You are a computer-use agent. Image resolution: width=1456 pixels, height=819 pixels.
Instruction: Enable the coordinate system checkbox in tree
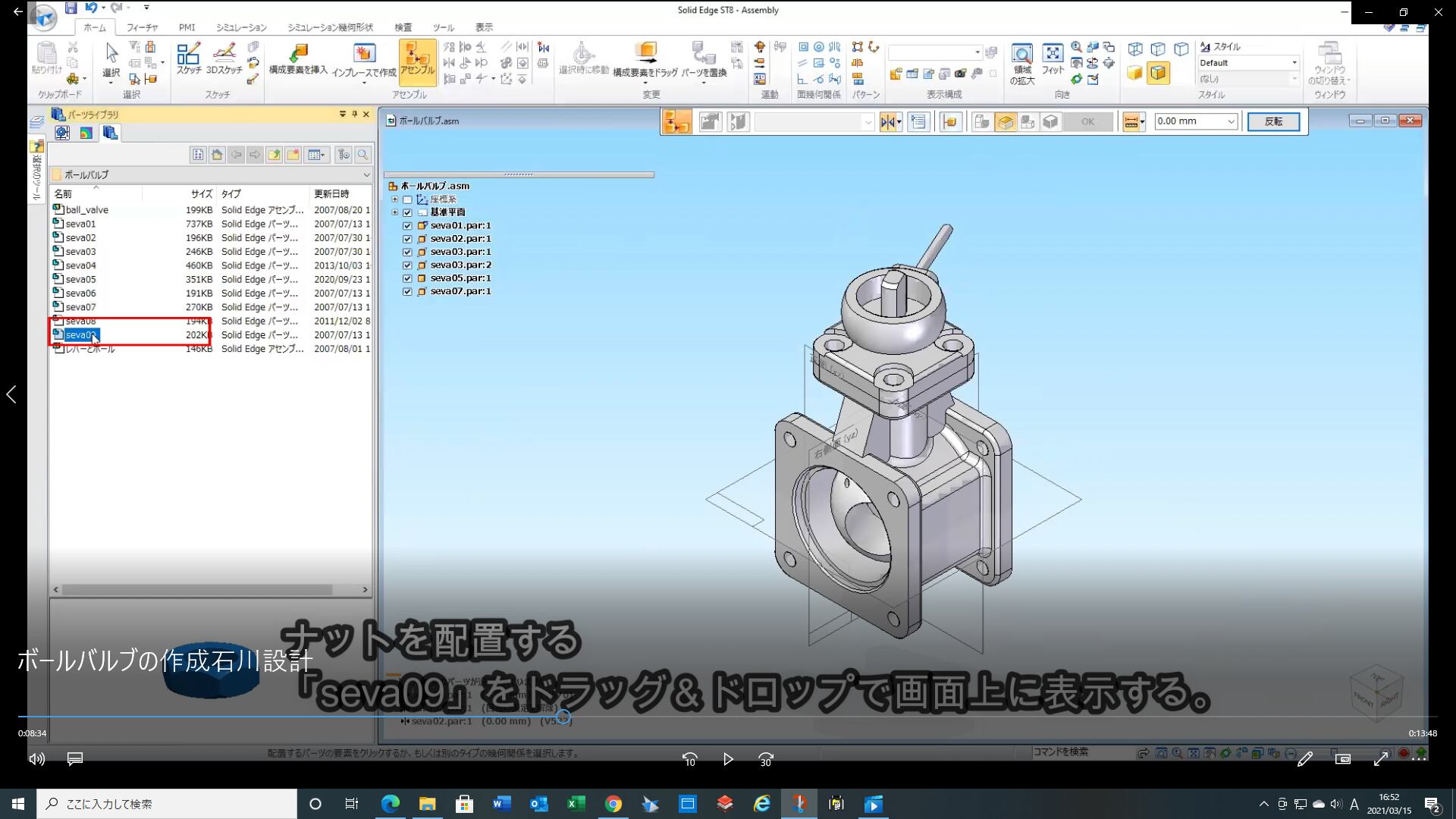[407, 199]
